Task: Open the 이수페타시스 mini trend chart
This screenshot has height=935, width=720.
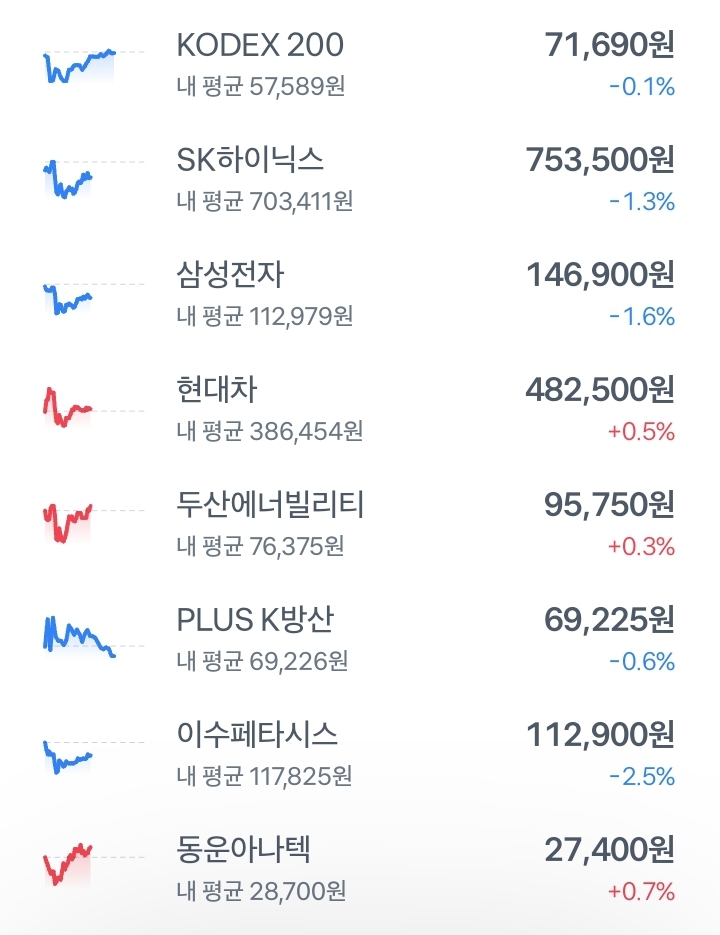Action: [93, 757]
